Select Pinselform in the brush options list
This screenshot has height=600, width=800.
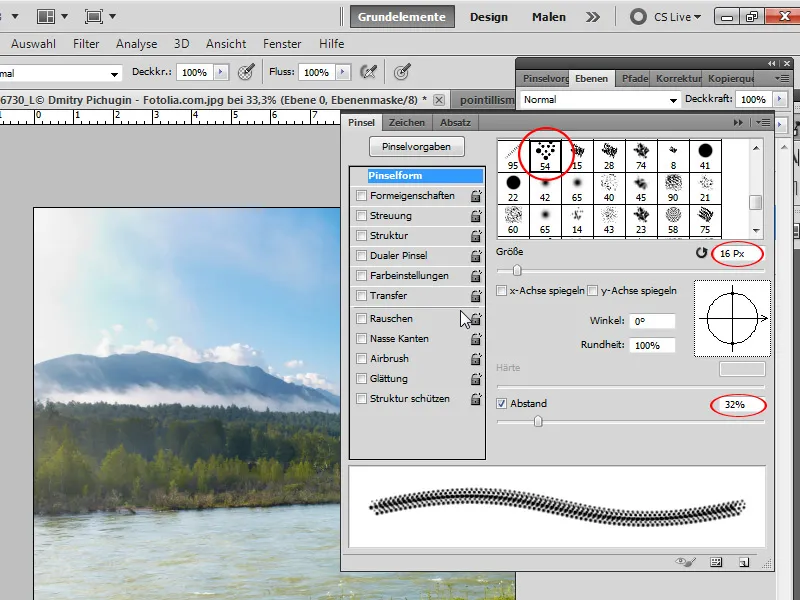(416, 176)
